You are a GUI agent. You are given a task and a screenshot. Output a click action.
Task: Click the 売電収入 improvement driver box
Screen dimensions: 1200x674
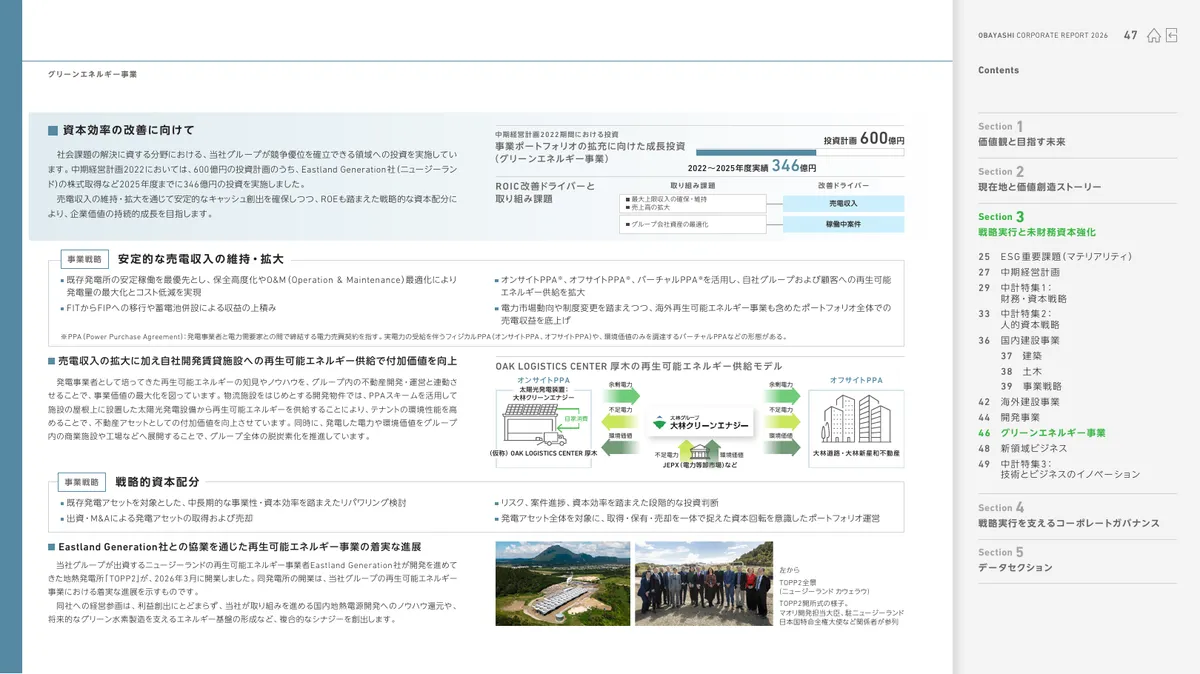tap(843, 203)
